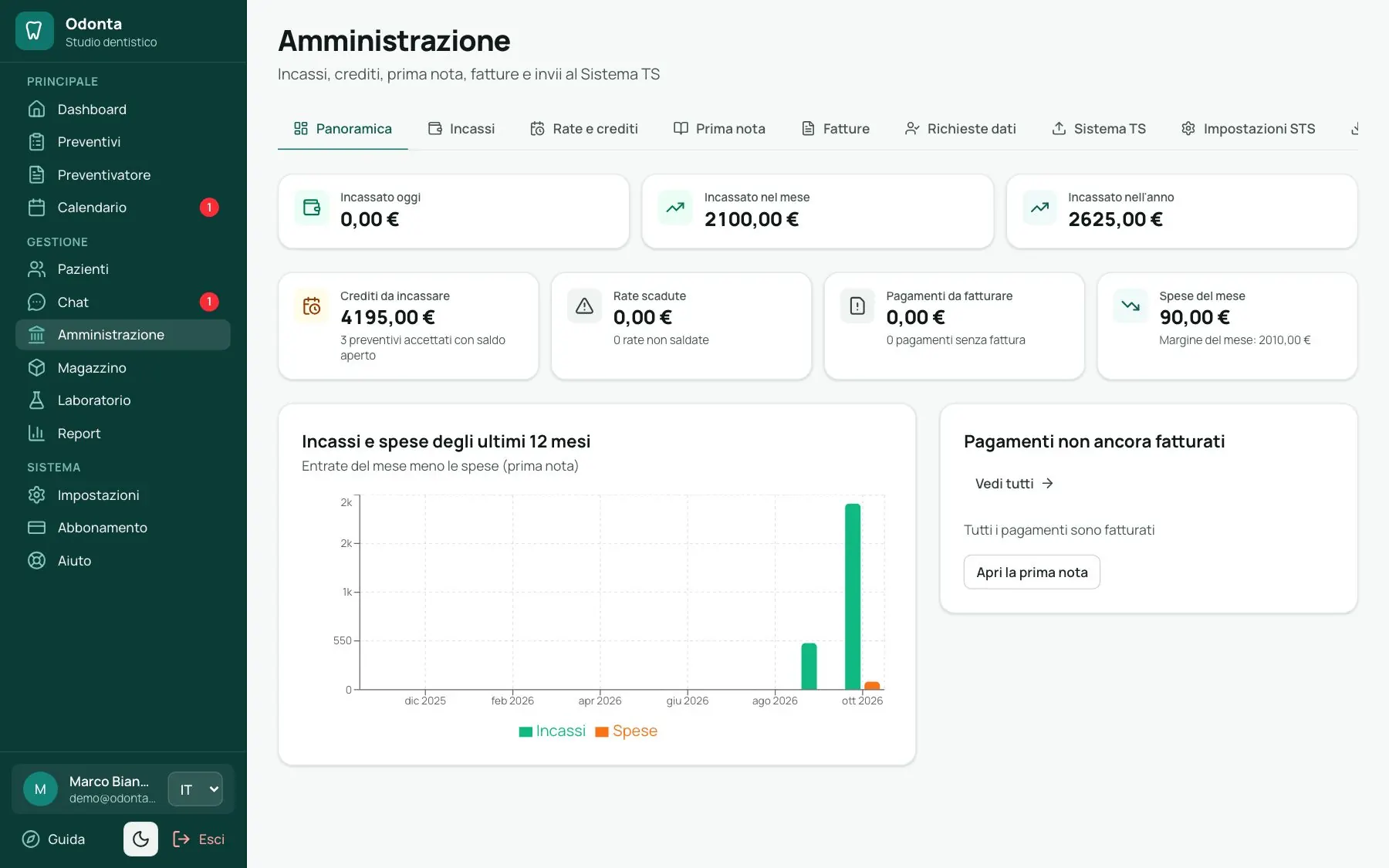Open the Report section

coord(123,434)
